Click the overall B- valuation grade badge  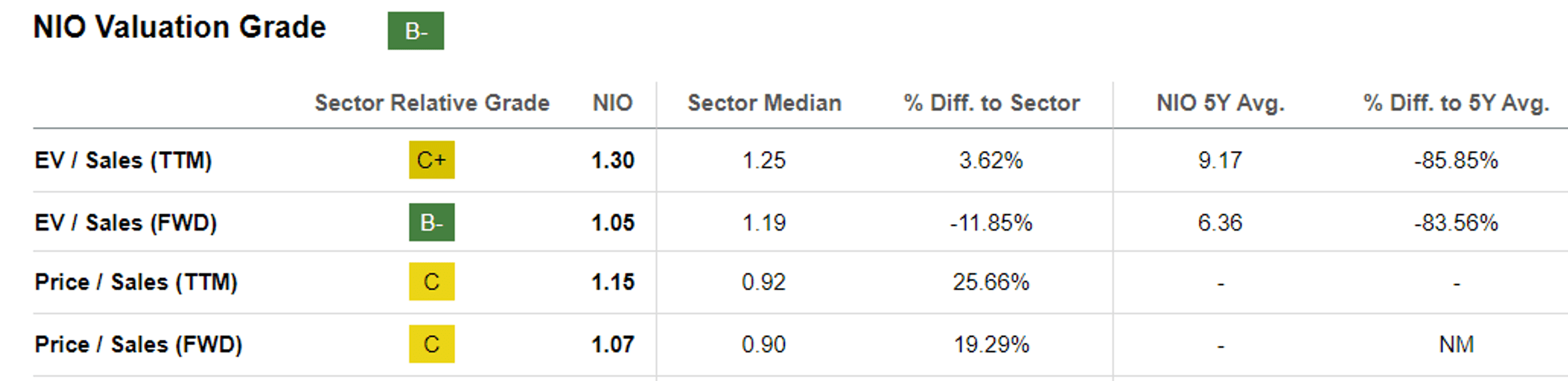point(416,31)
